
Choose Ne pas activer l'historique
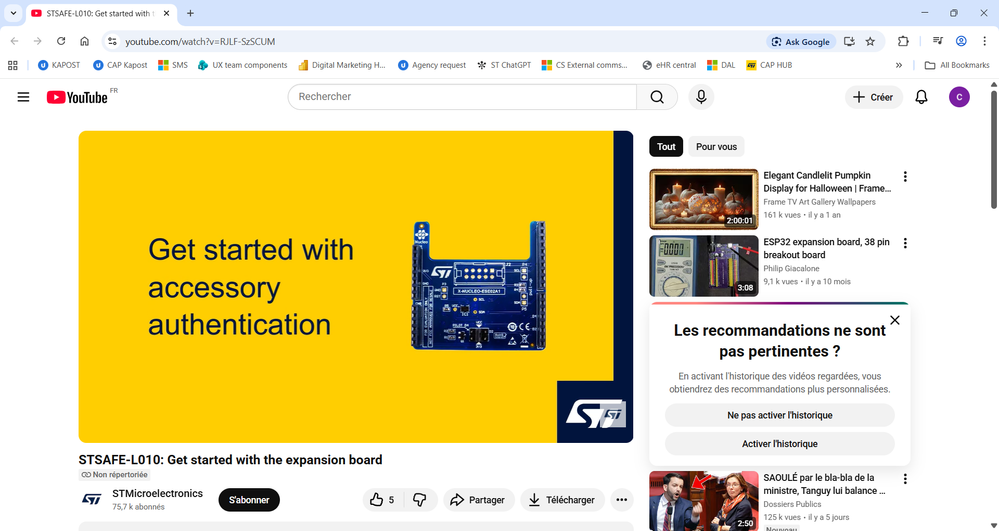click(780, 415)
